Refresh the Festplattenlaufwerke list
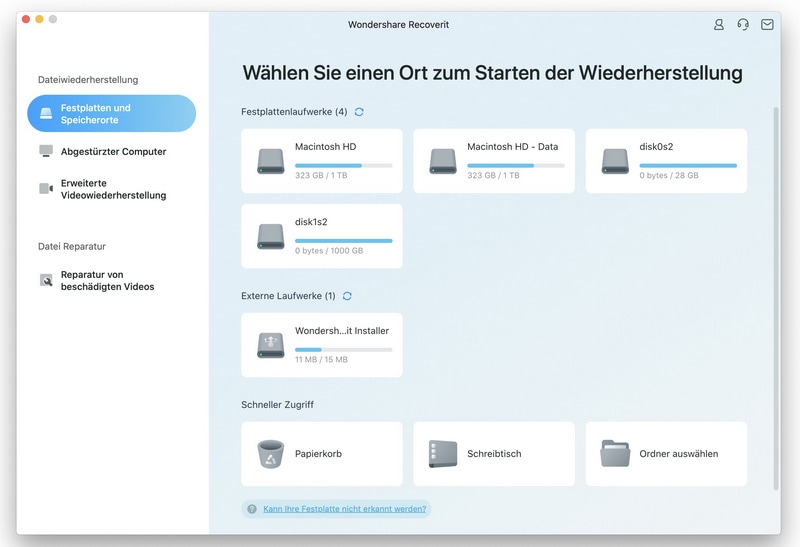The width and height of the screenshot is (800, 547). (x=359, y=112)
